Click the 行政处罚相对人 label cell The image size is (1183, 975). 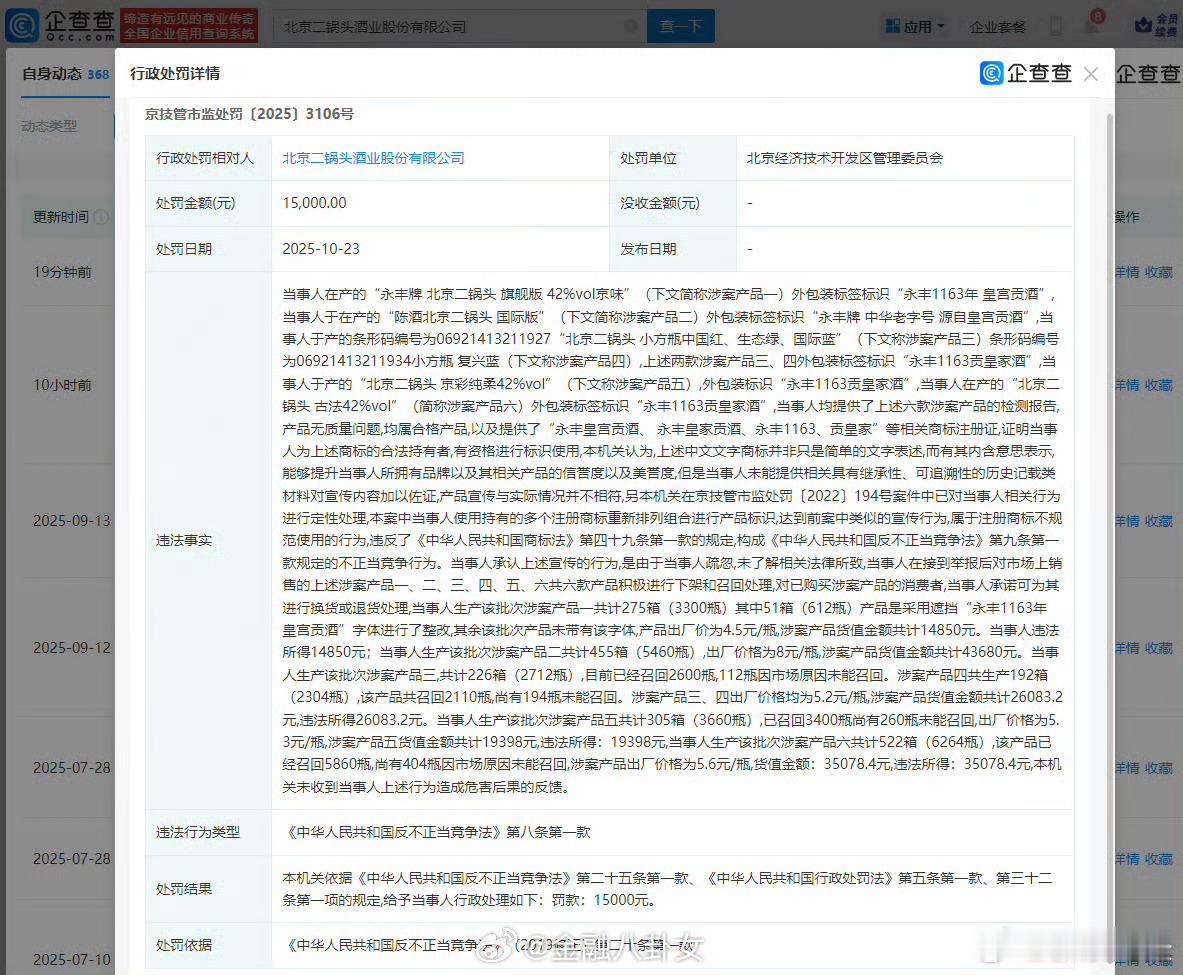(x=208, y=158)
